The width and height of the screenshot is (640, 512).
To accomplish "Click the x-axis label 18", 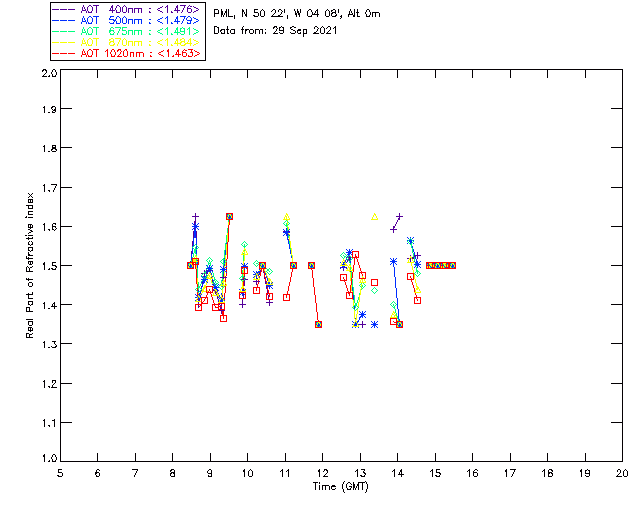I will [x=548, y=473].
